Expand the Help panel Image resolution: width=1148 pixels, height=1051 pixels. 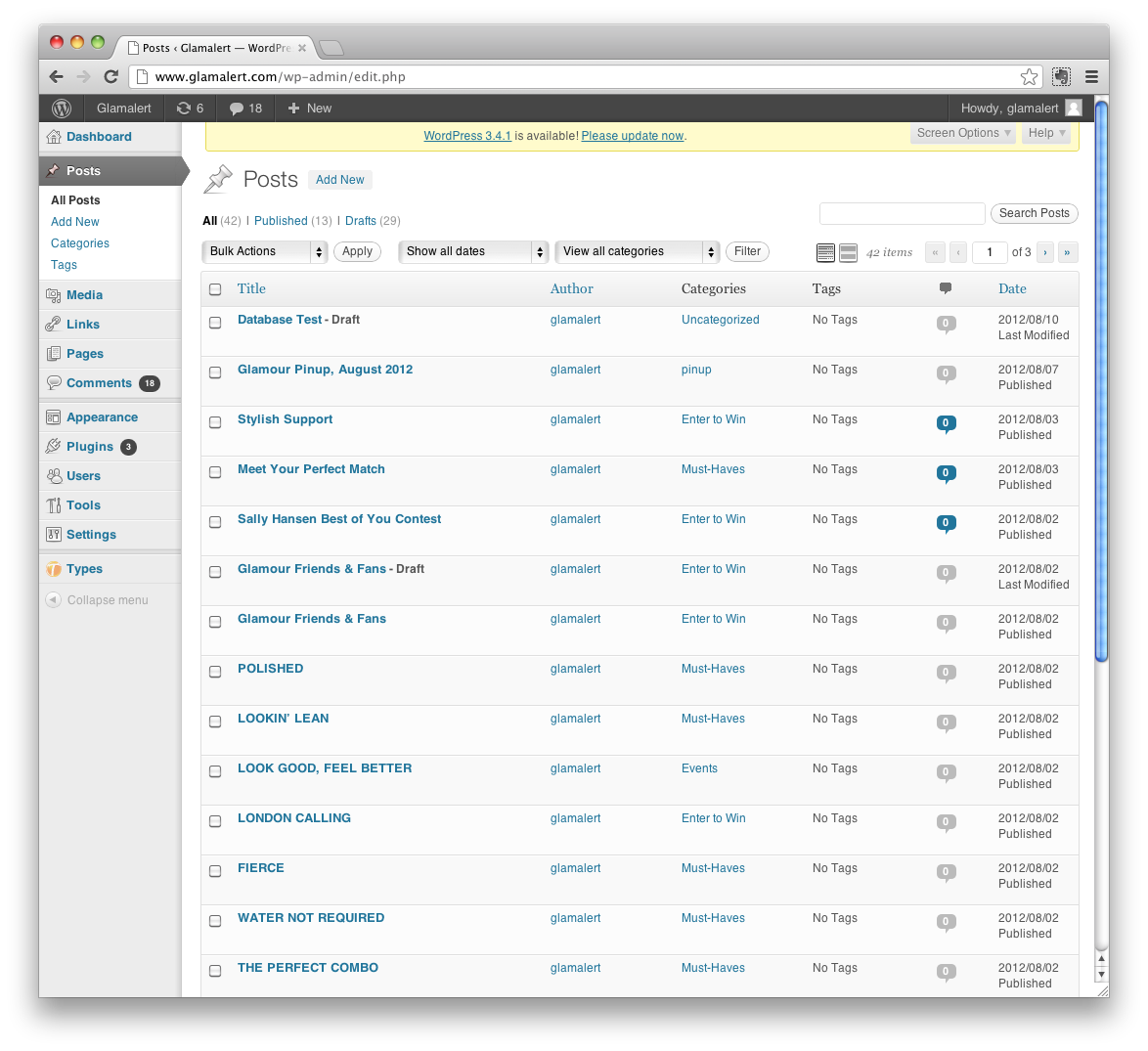click(1046, 133)
